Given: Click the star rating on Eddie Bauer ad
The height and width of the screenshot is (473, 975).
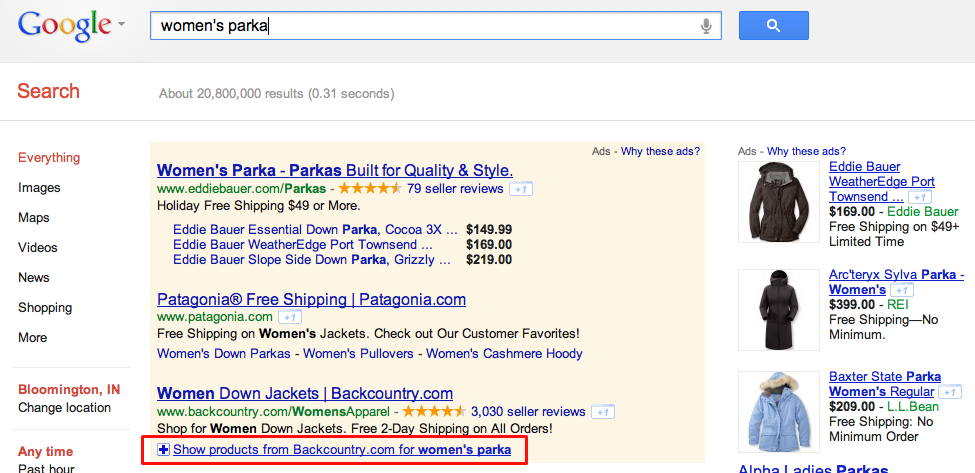Looking at the screenshot, I should coord(371,188).
